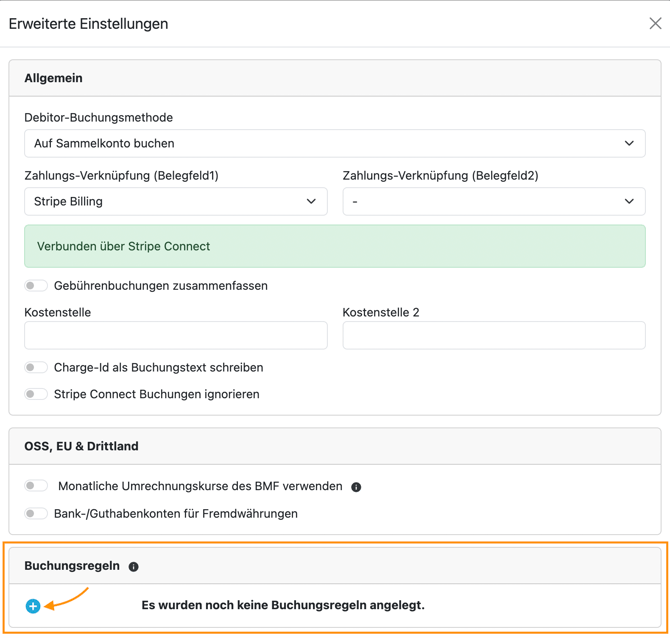Click the Buchungsregeln section title
The image size is (670, 638).
[72, 566]
